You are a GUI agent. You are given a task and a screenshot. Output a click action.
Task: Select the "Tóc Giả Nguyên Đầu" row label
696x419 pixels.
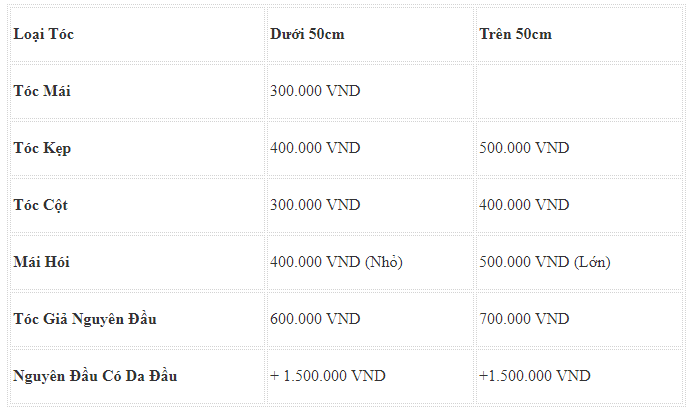85,319
